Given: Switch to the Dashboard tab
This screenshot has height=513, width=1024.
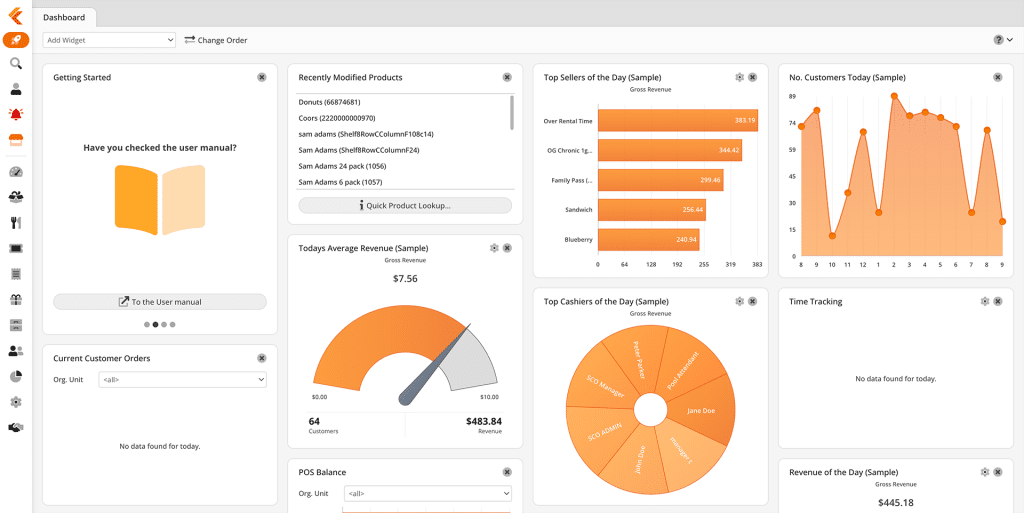Looking at the screenshot, I should tap(64, 17).
